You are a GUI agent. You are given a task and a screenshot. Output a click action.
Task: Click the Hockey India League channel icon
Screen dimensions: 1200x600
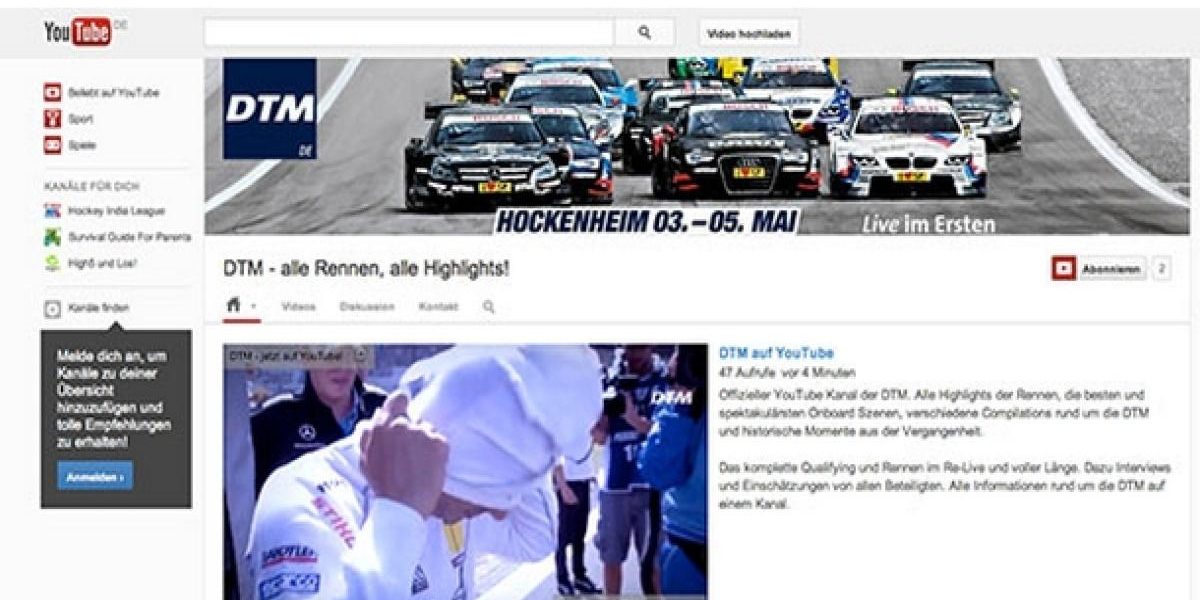coord(53,211)
